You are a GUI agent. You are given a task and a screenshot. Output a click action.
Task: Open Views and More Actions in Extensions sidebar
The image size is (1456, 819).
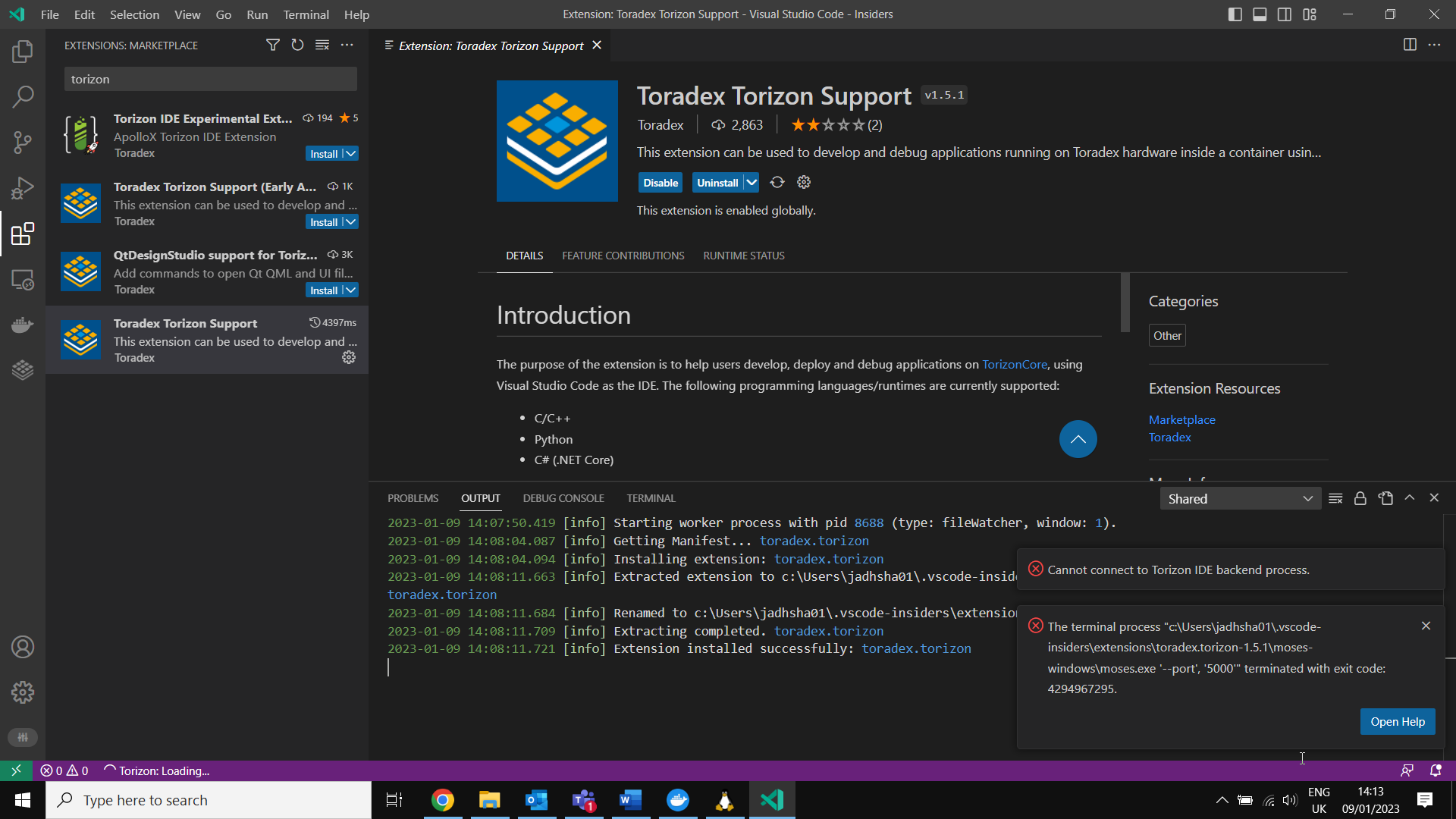[x=347, y=45]
